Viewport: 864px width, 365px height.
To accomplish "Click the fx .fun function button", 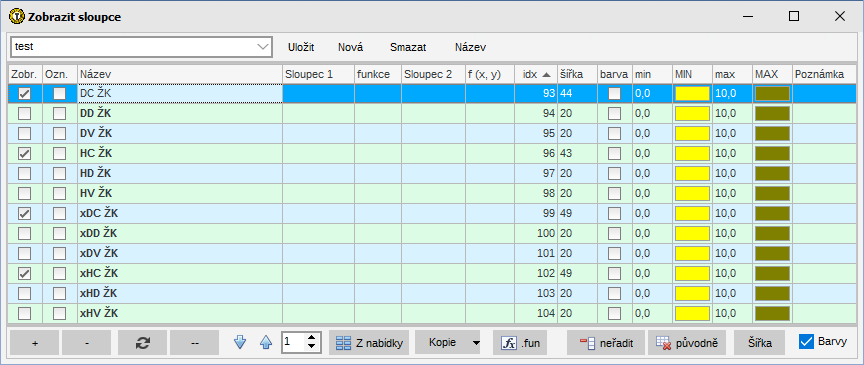I will coord(520,342).
